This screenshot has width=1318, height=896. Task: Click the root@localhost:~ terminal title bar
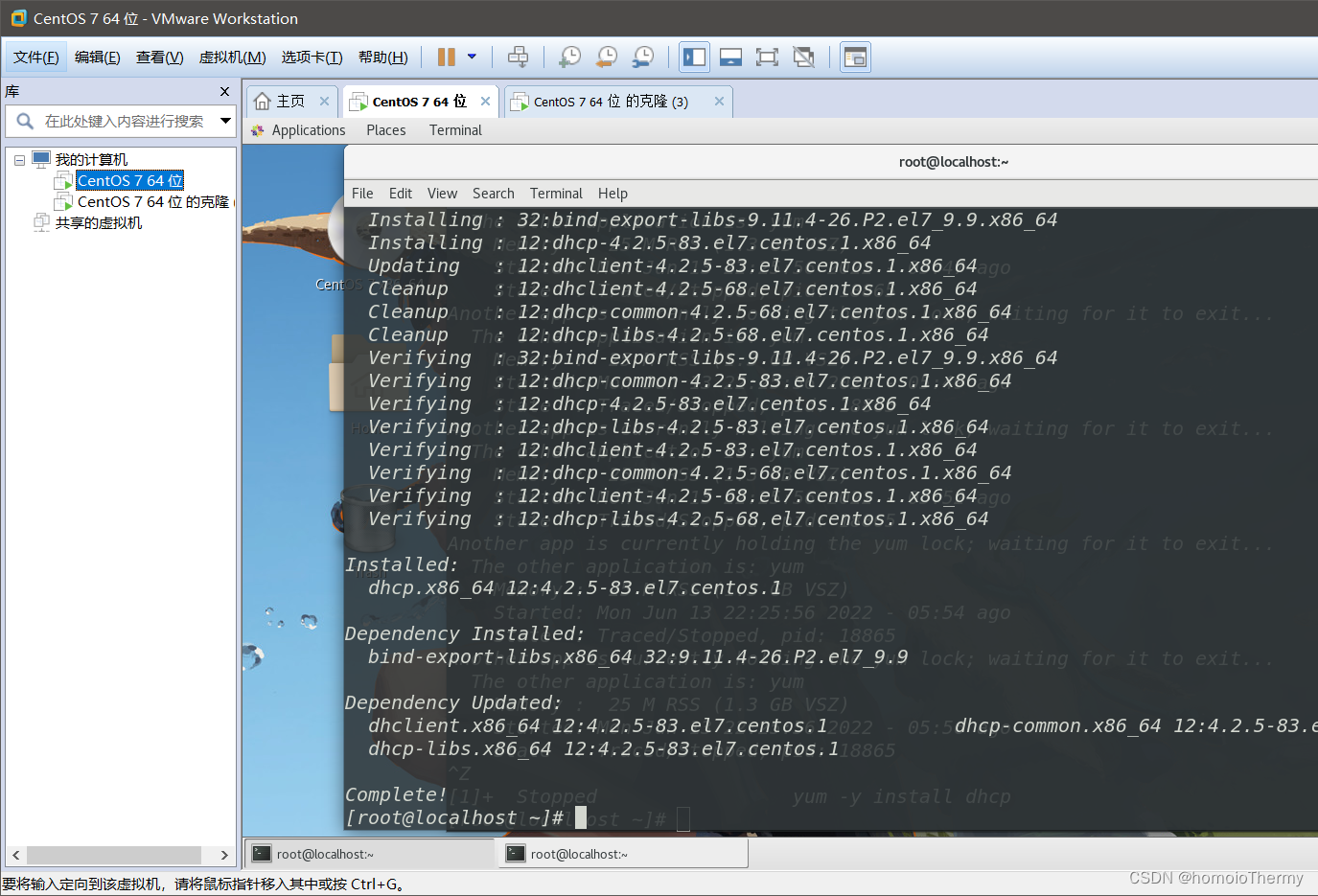click(954, 162)
